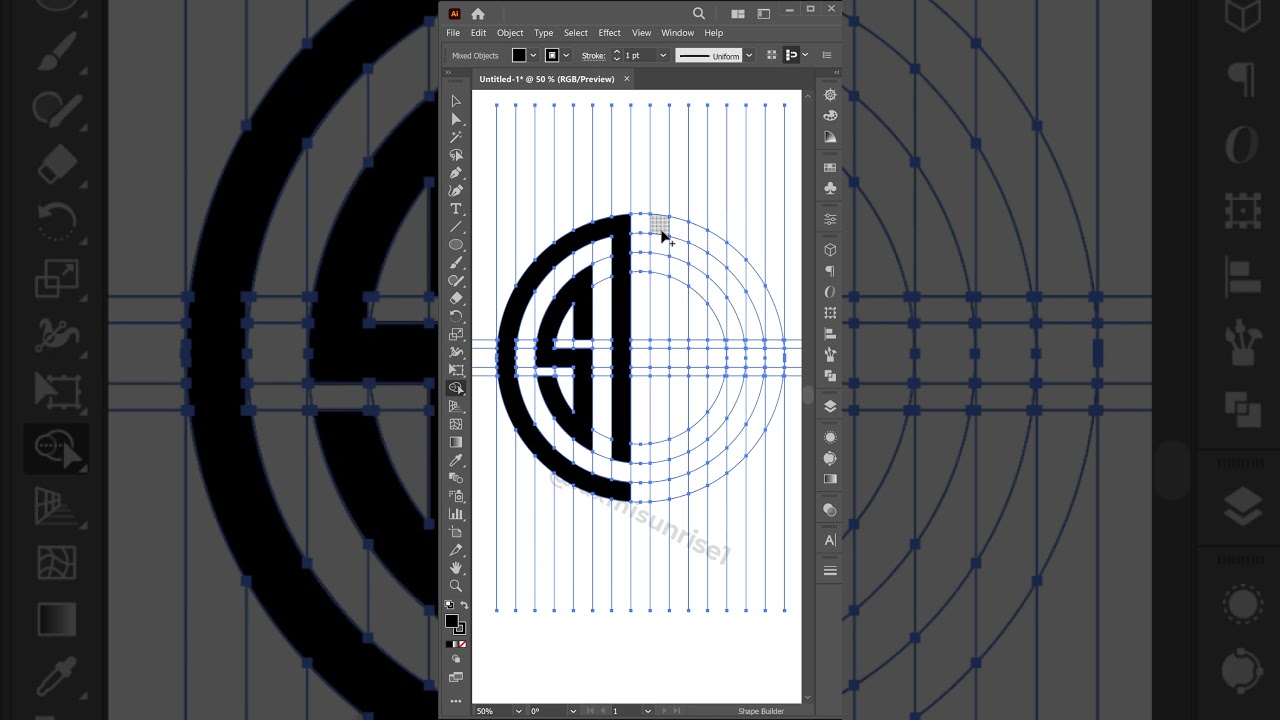Close the Untitled-1 document tab
Viewport: 1280px width, 720px height.
point(627,79)
